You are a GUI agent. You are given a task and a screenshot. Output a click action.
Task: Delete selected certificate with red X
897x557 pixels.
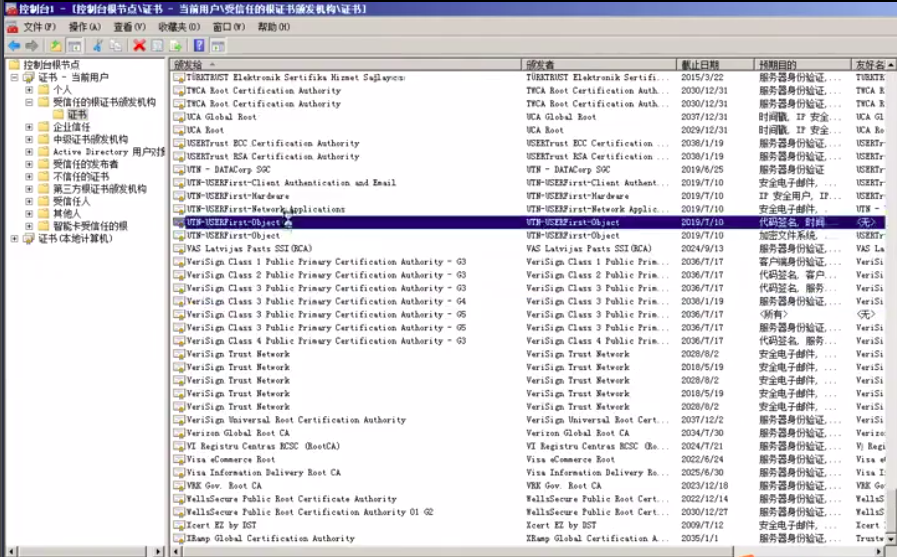139,46
